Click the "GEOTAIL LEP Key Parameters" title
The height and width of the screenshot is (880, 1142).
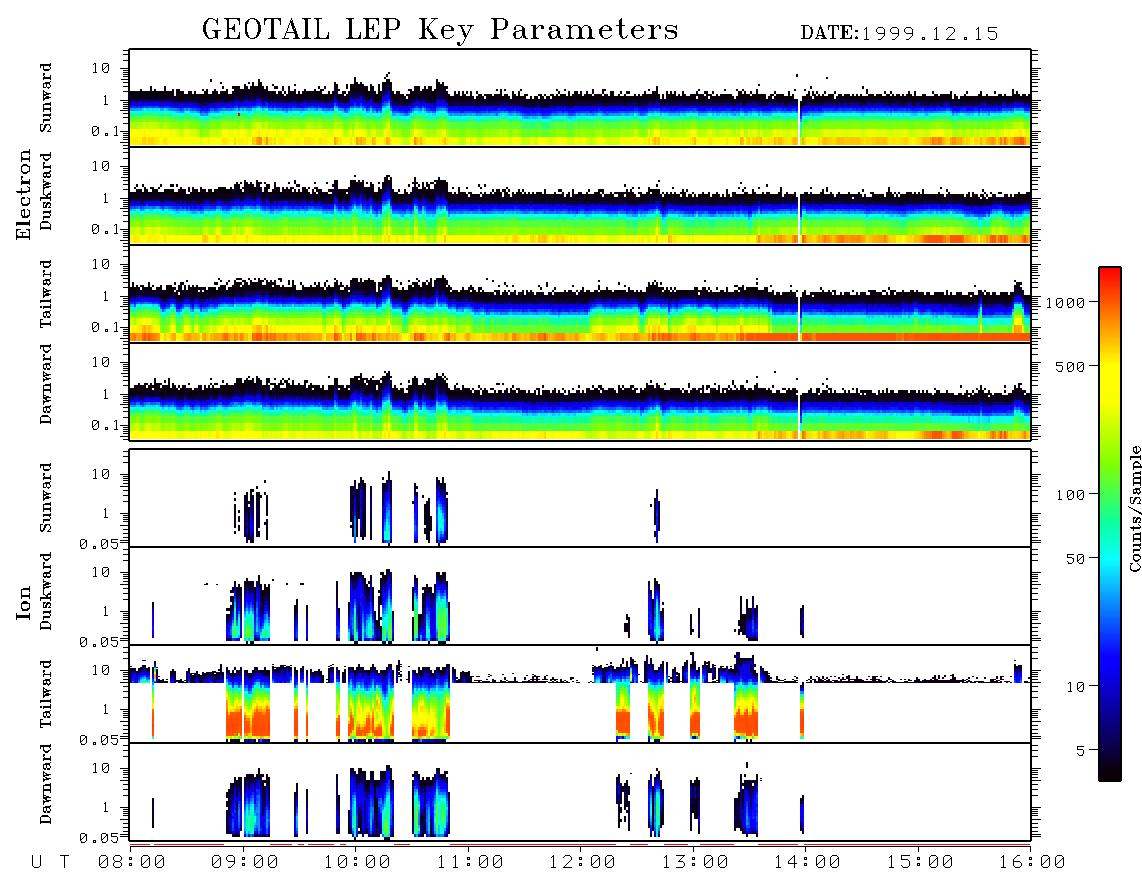coord(440,31)
